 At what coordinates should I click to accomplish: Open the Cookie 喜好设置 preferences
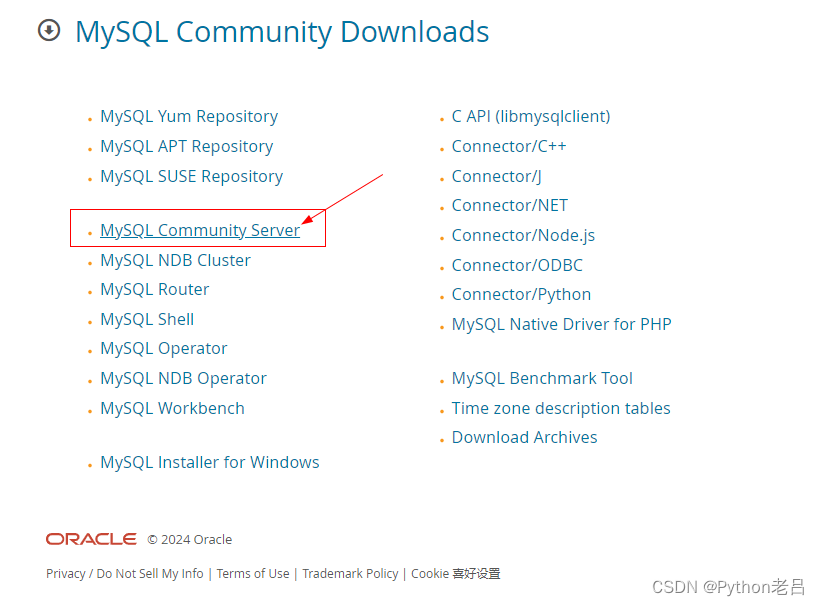456,573
